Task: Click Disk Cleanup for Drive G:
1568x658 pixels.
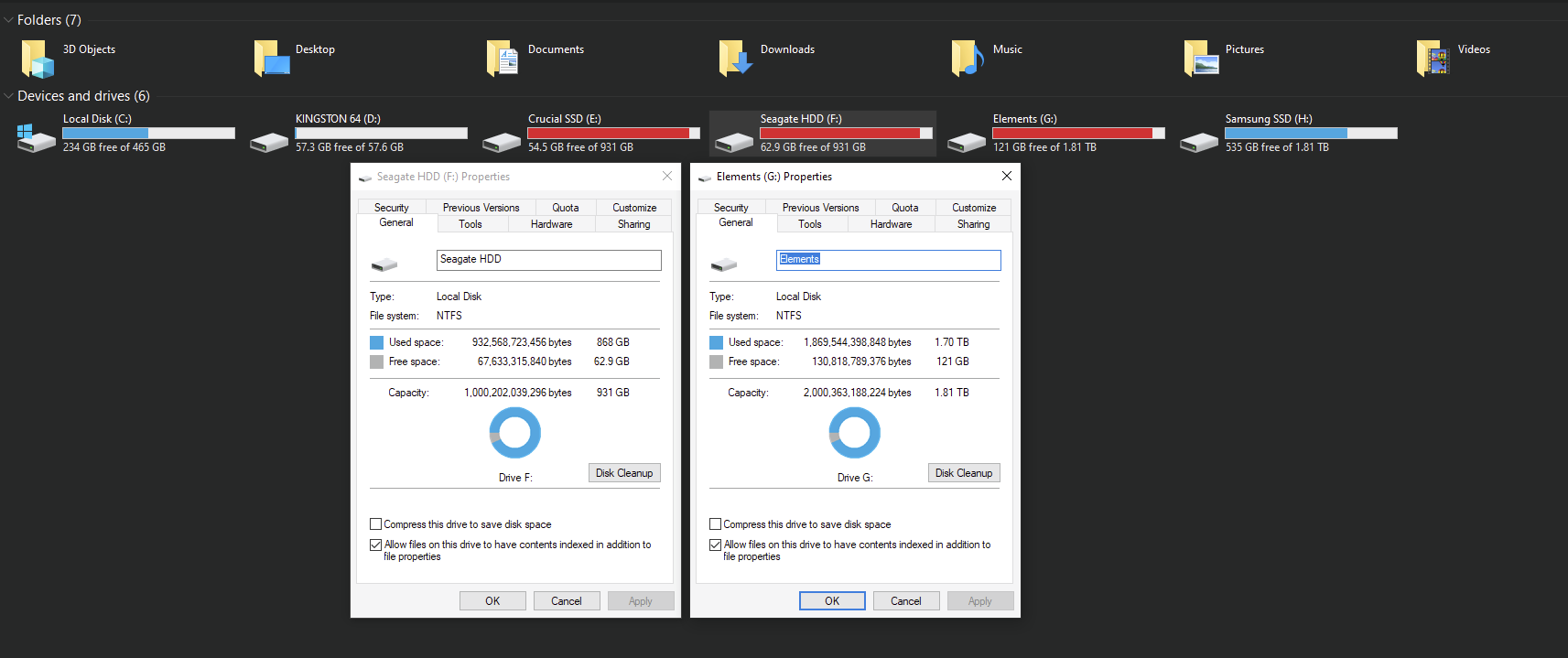Action: (964, 473)
